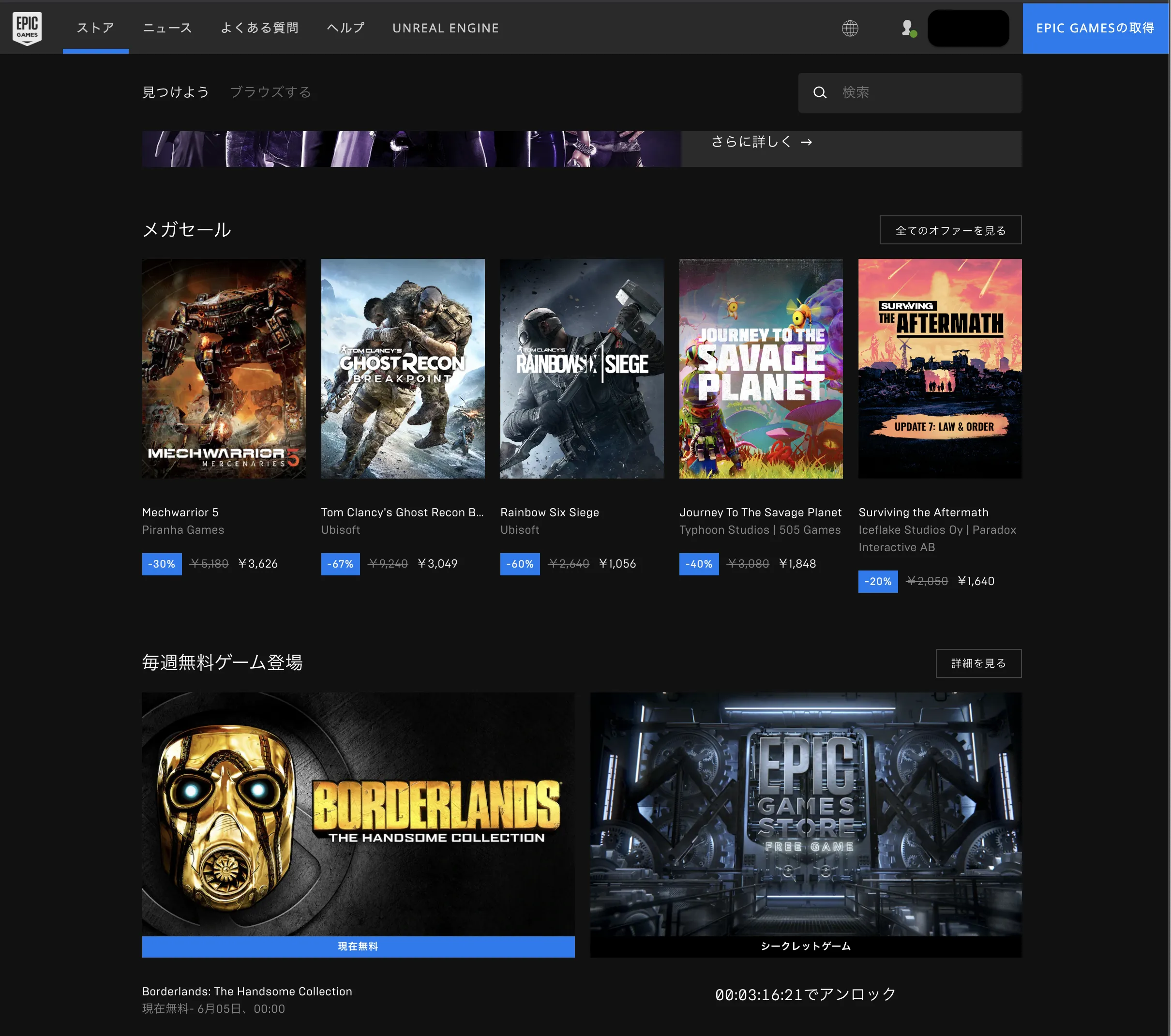The height and width of the screenshot is (1036, 1171).
Task: Open the ヘルプ menu item
Action: (x=345, y=28)
